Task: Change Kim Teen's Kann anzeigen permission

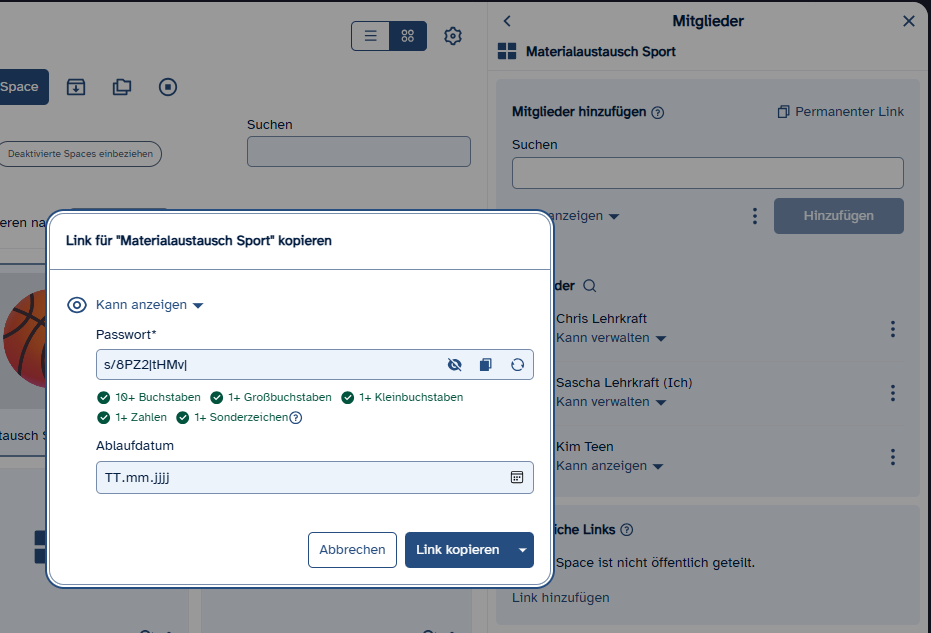Action: (x=610, y=466)
